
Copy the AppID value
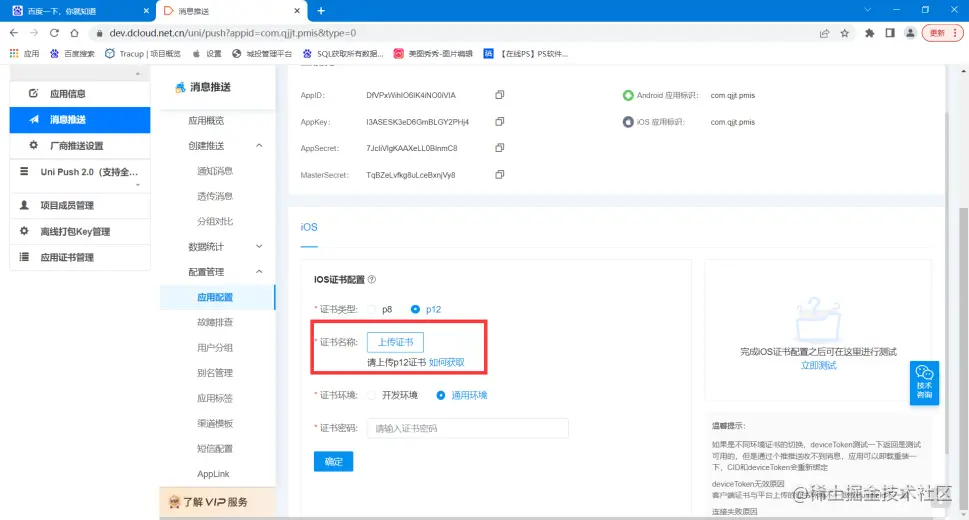pos(499,95)
